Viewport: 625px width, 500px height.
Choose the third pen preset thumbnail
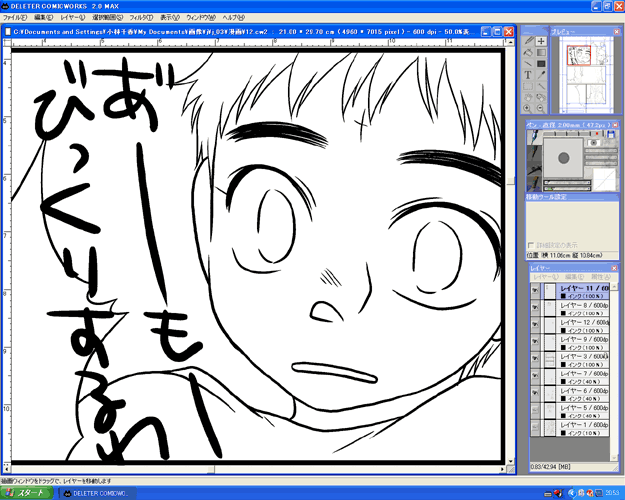(x=534, y=168)
